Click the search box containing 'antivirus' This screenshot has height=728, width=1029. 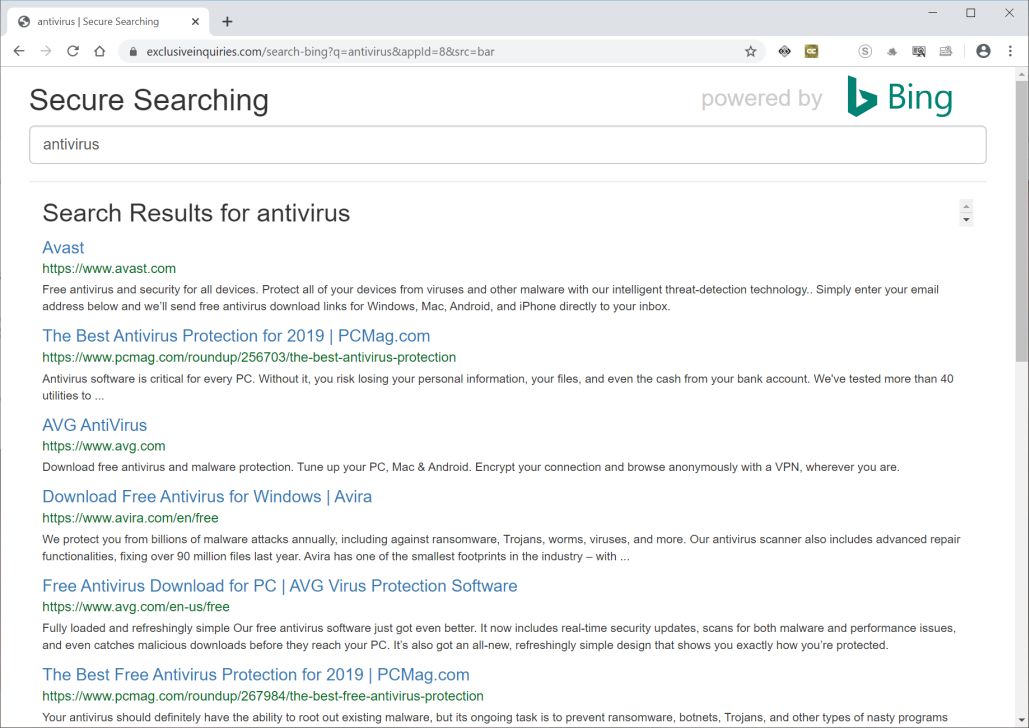(507, 144)
